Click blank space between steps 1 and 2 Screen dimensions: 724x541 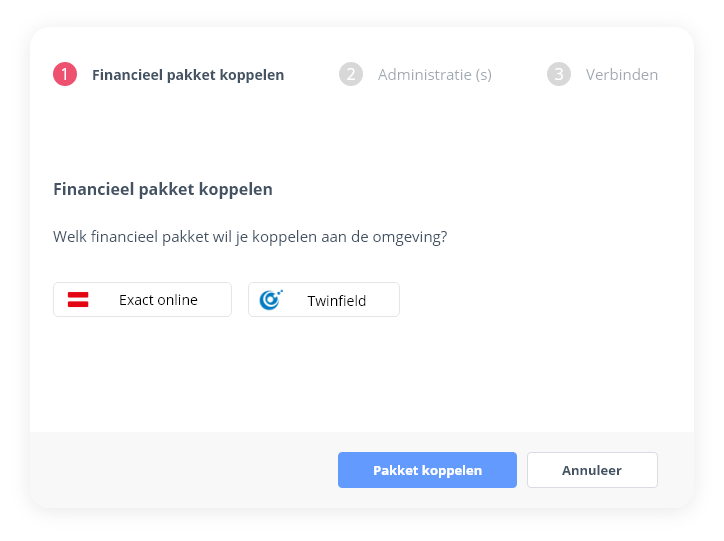pyautogui.click(x=312, y=75)
